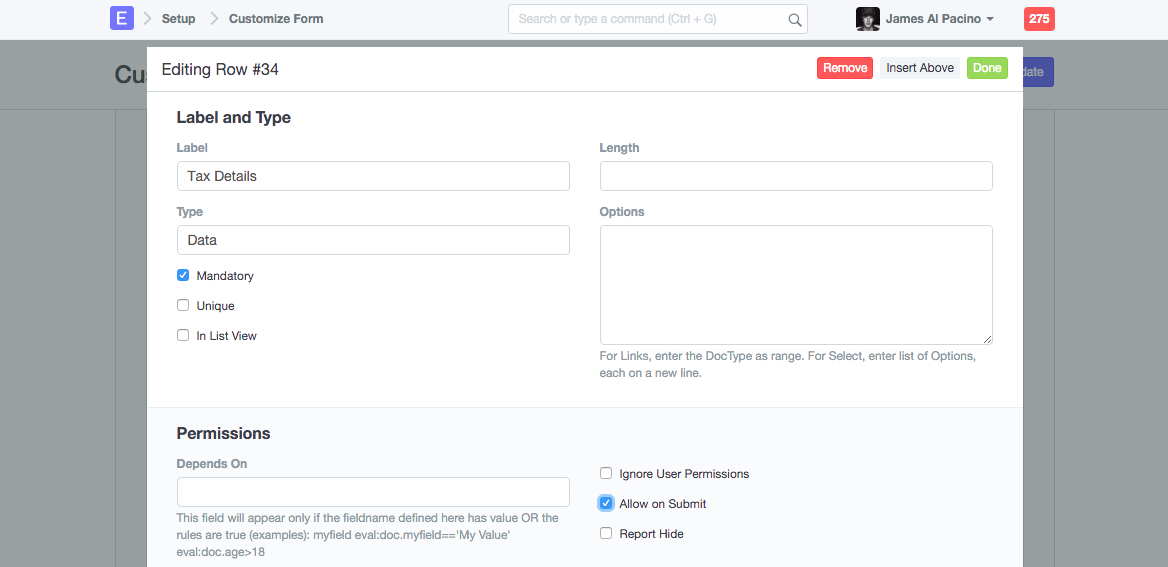
Task: Open Customize Form breadcrumb link
Action: click(276, 19)
